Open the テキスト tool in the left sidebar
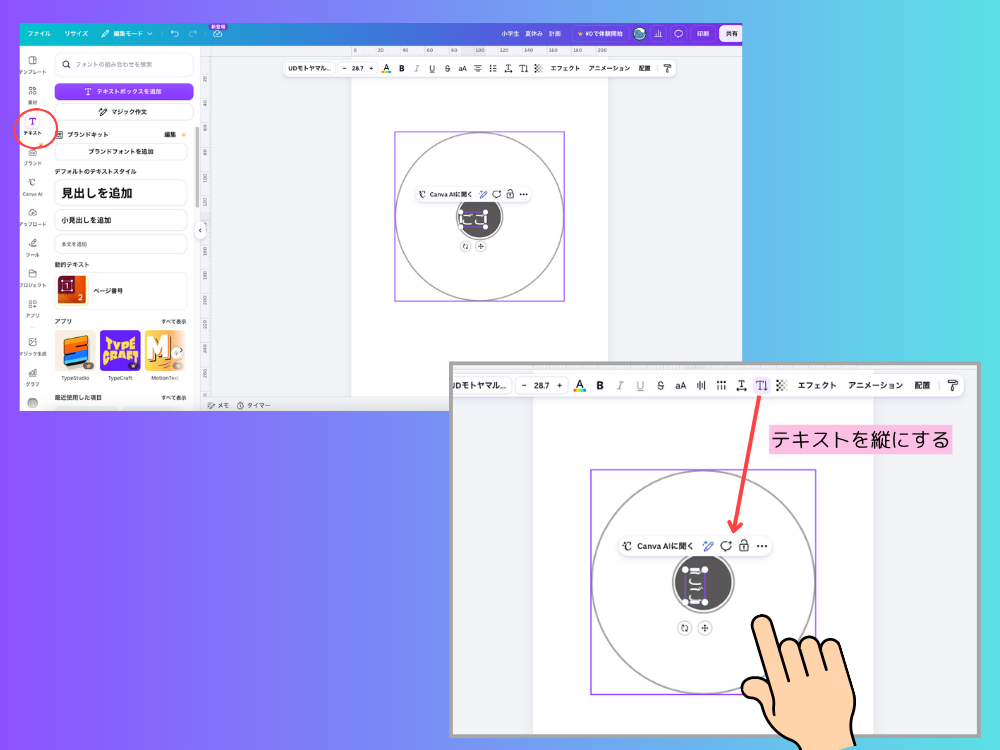The width and height of the screenshot is (1000, 750). (33, 126)
